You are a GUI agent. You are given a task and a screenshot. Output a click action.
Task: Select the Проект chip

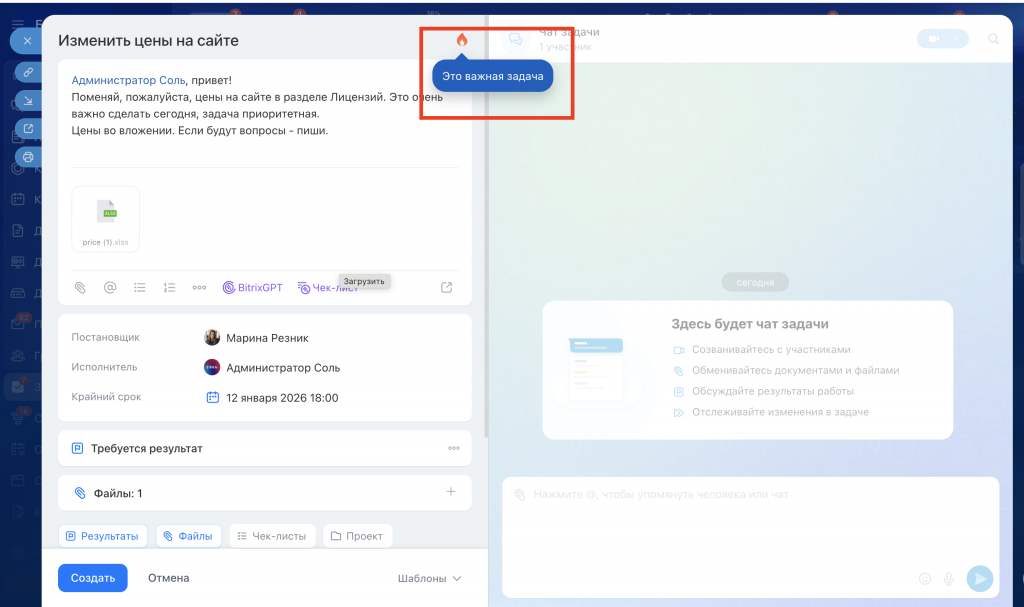[x=357, y=536]
